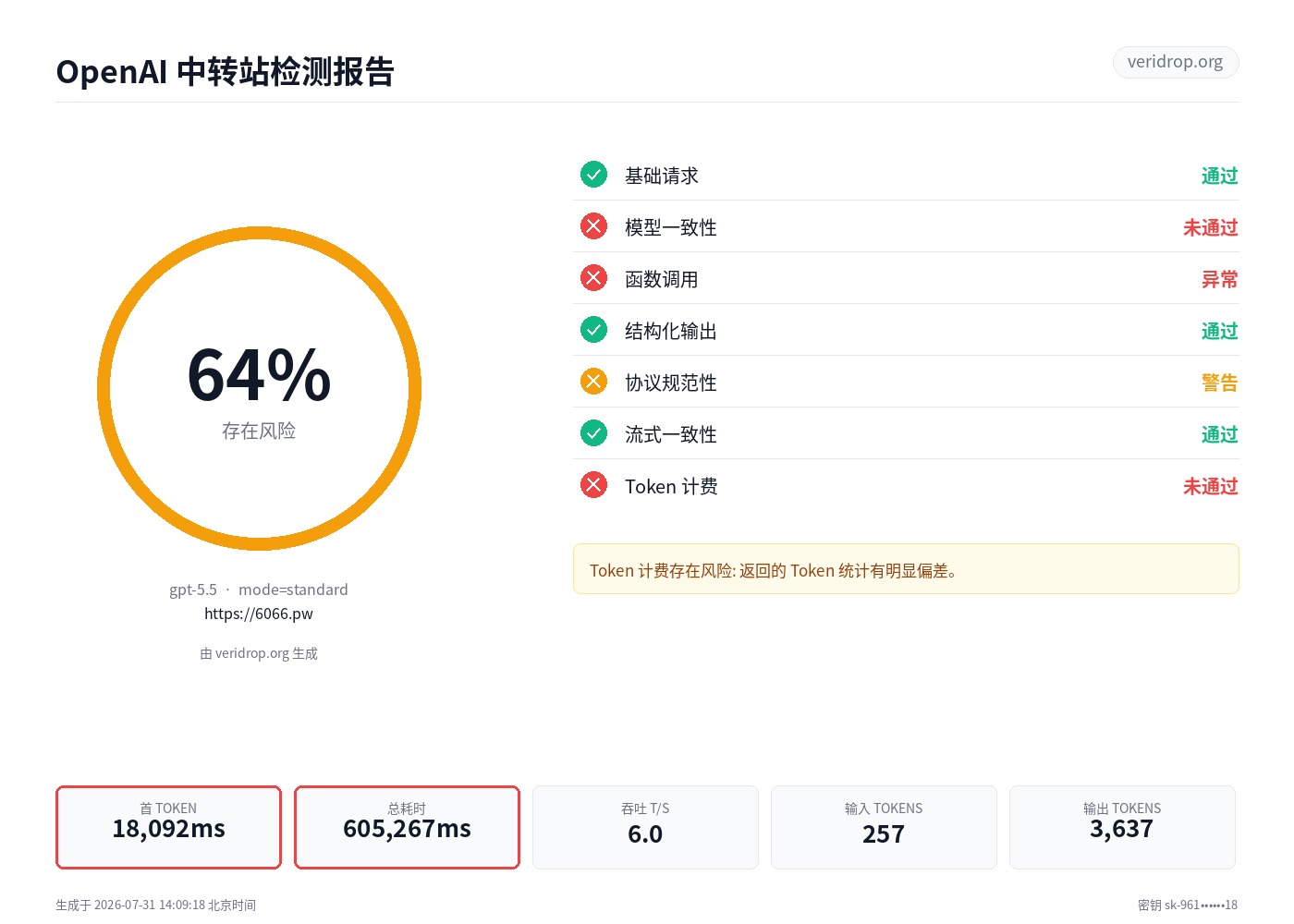Select the 输入 TOKENS 257 card

coord(884,827)
